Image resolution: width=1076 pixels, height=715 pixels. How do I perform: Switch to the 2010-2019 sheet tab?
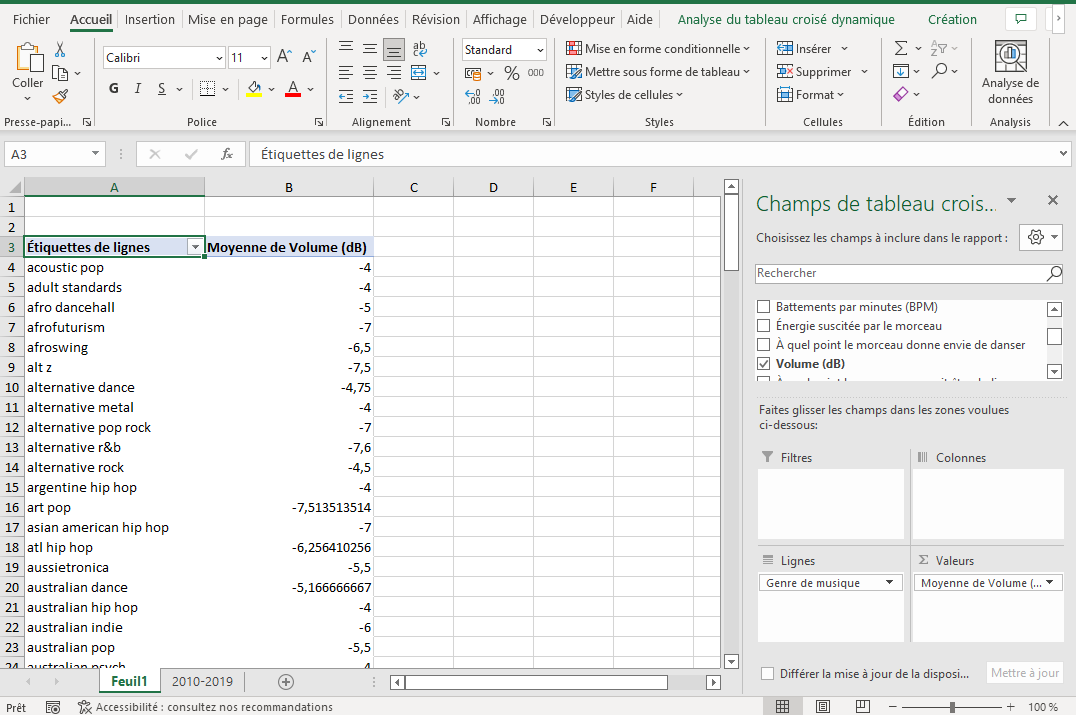pos(202,681)
